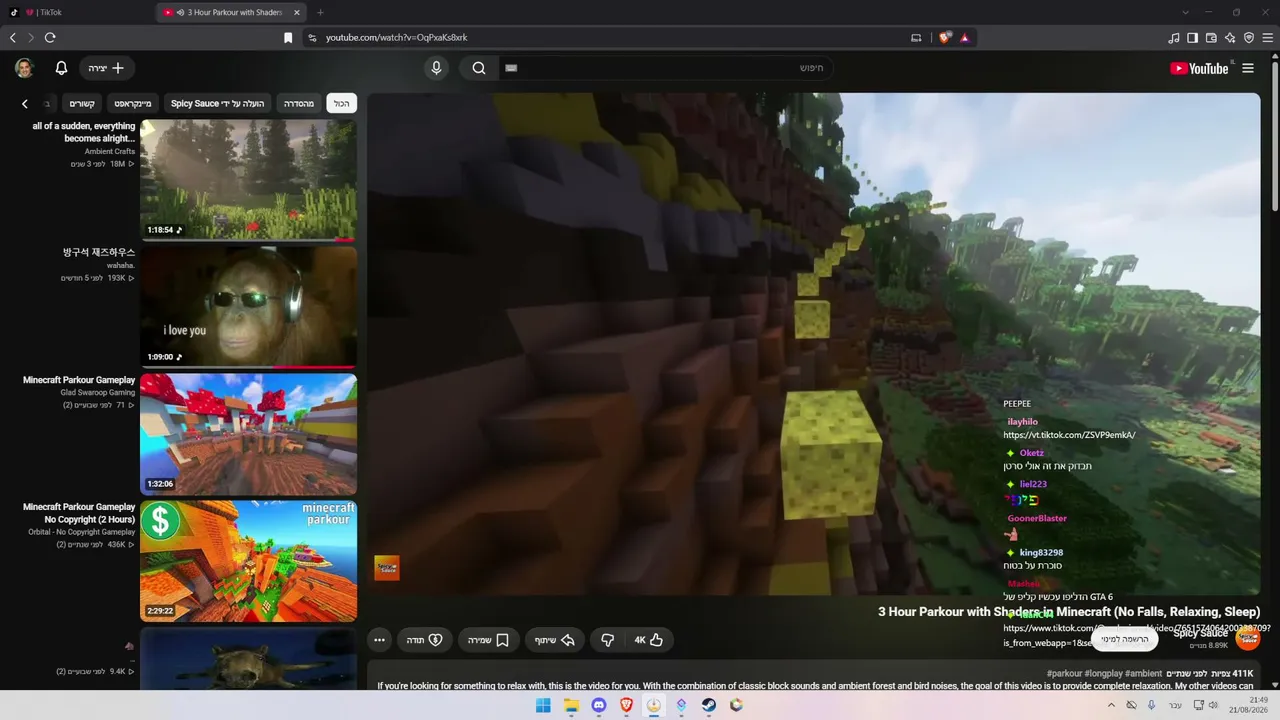Go back to the previous page
Viewport: 1280px width, 720px height.
pyautogui.click(x=13, y=37)
